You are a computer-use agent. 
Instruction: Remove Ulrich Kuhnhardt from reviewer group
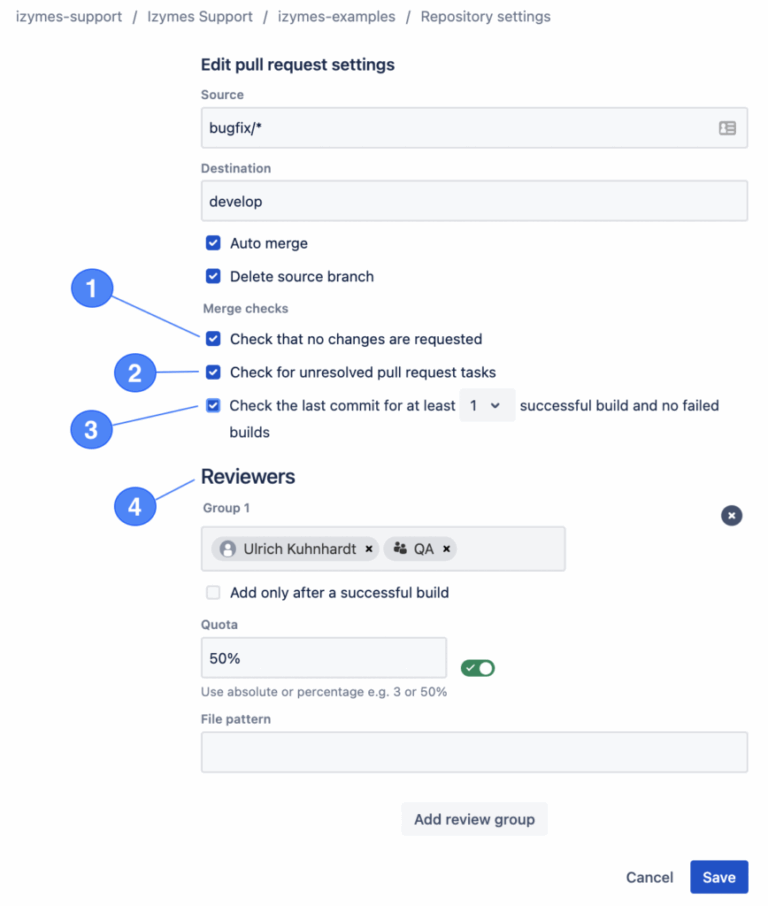[x=369, y=549]
